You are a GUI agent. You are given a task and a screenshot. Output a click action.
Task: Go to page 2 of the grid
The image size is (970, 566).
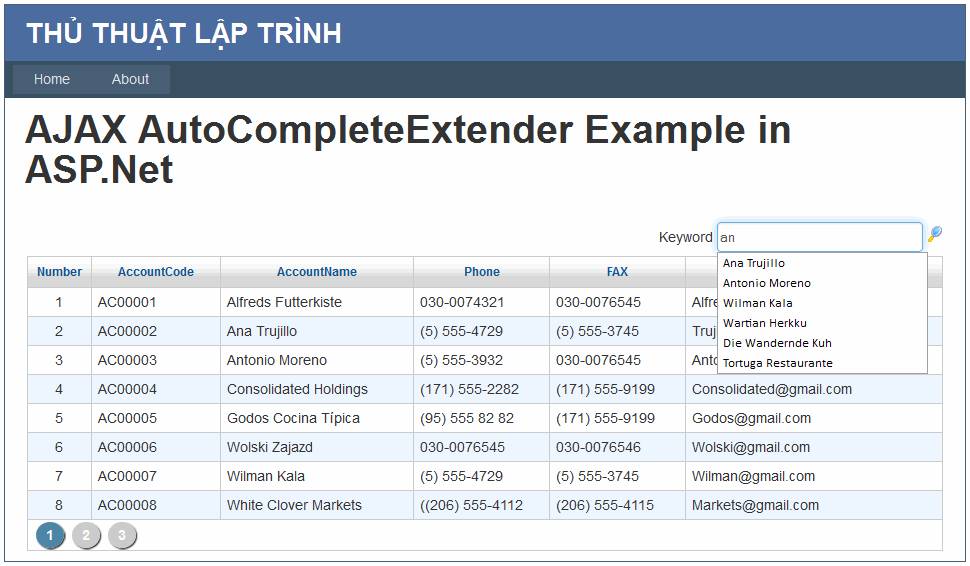tap(86, 535)
